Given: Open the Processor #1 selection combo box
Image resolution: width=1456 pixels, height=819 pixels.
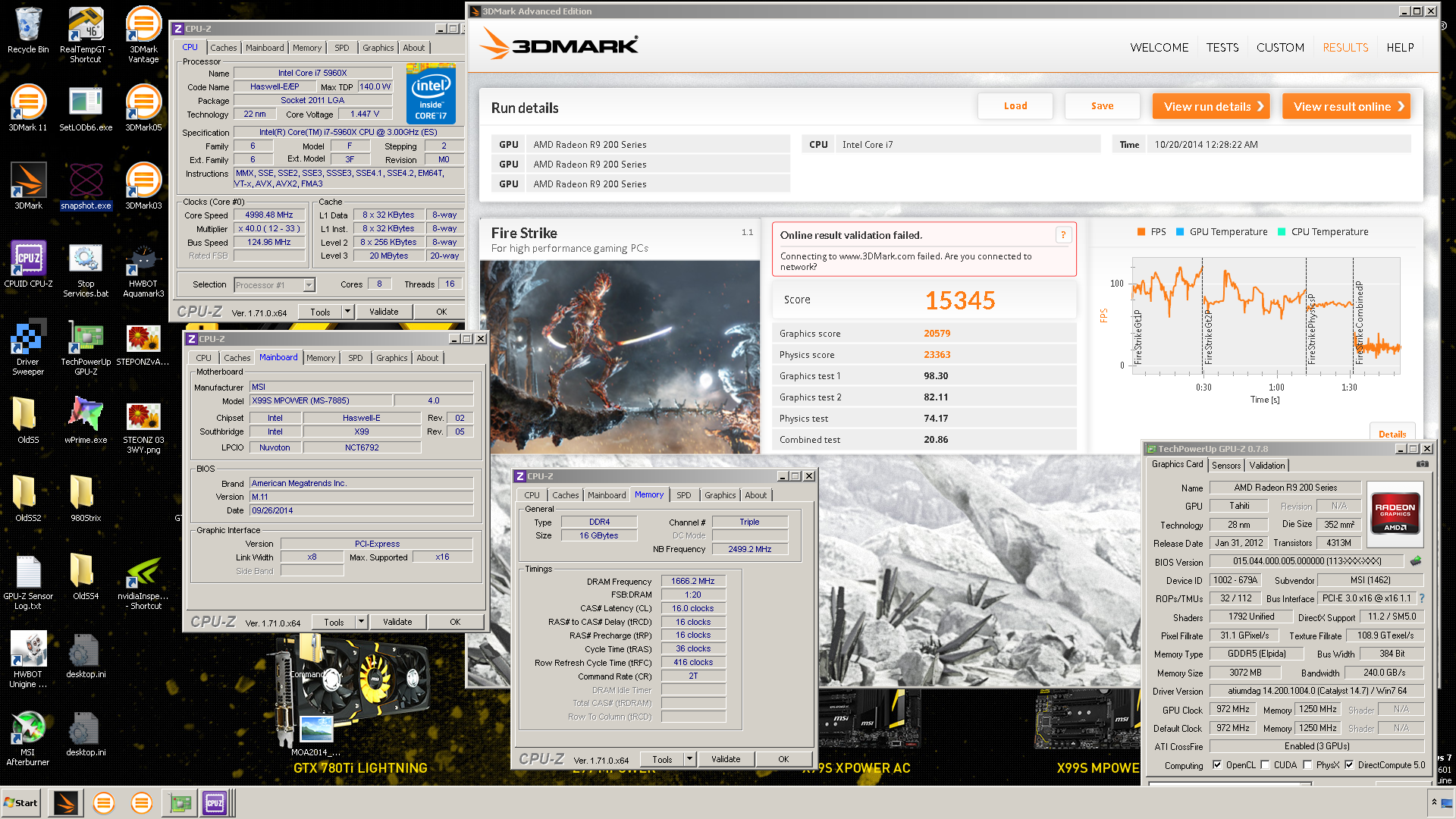Looking at the screenshot, I should pyautogui.click(x=275, y=285).
